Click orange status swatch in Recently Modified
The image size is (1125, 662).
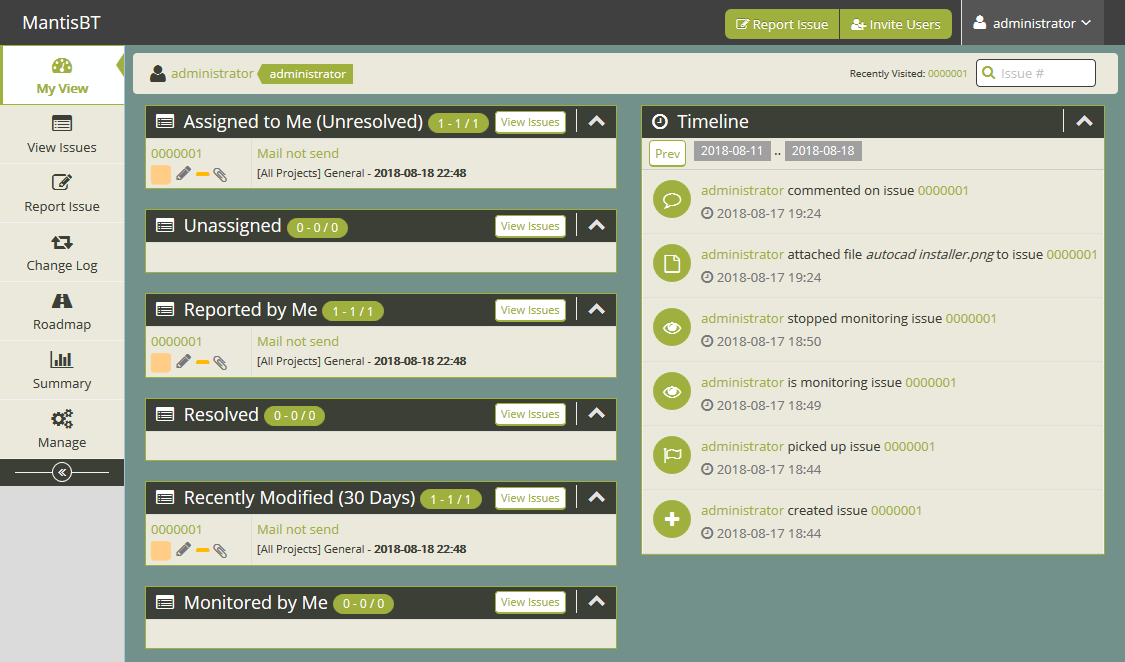[x=161, y=550]
